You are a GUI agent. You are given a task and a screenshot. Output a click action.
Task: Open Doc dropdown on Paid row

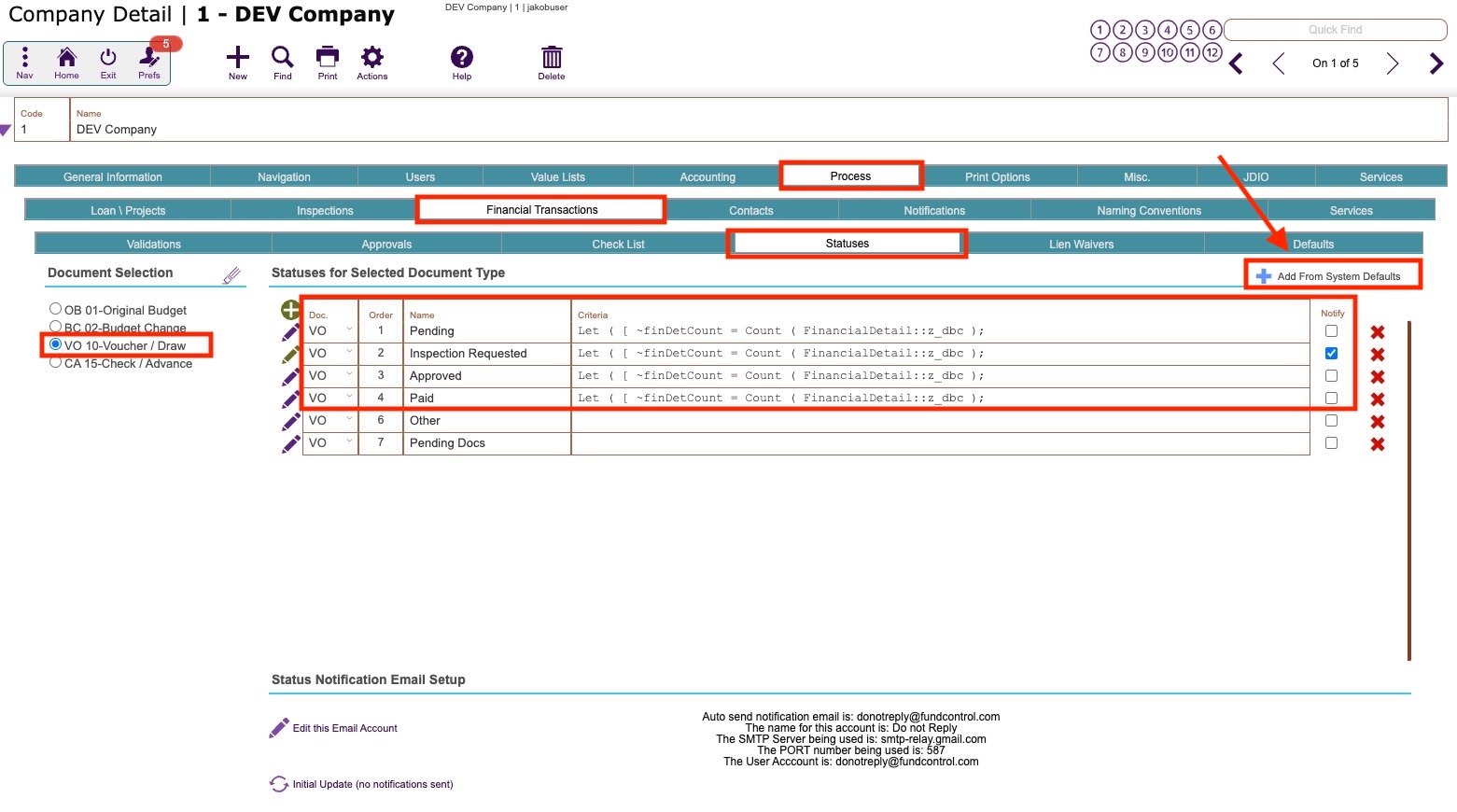point(349,397)
